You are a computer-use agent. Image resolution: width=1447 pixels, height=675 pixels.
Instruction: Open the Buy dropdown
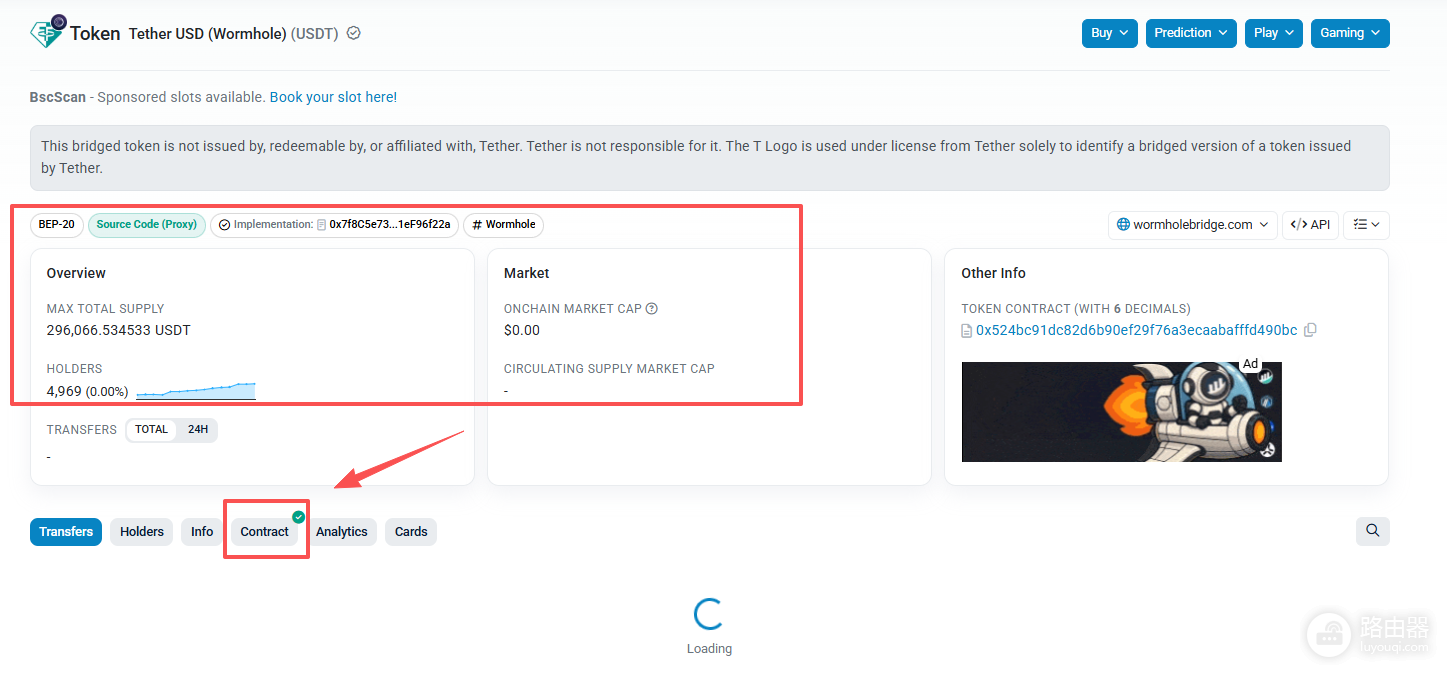(1110, 33)
